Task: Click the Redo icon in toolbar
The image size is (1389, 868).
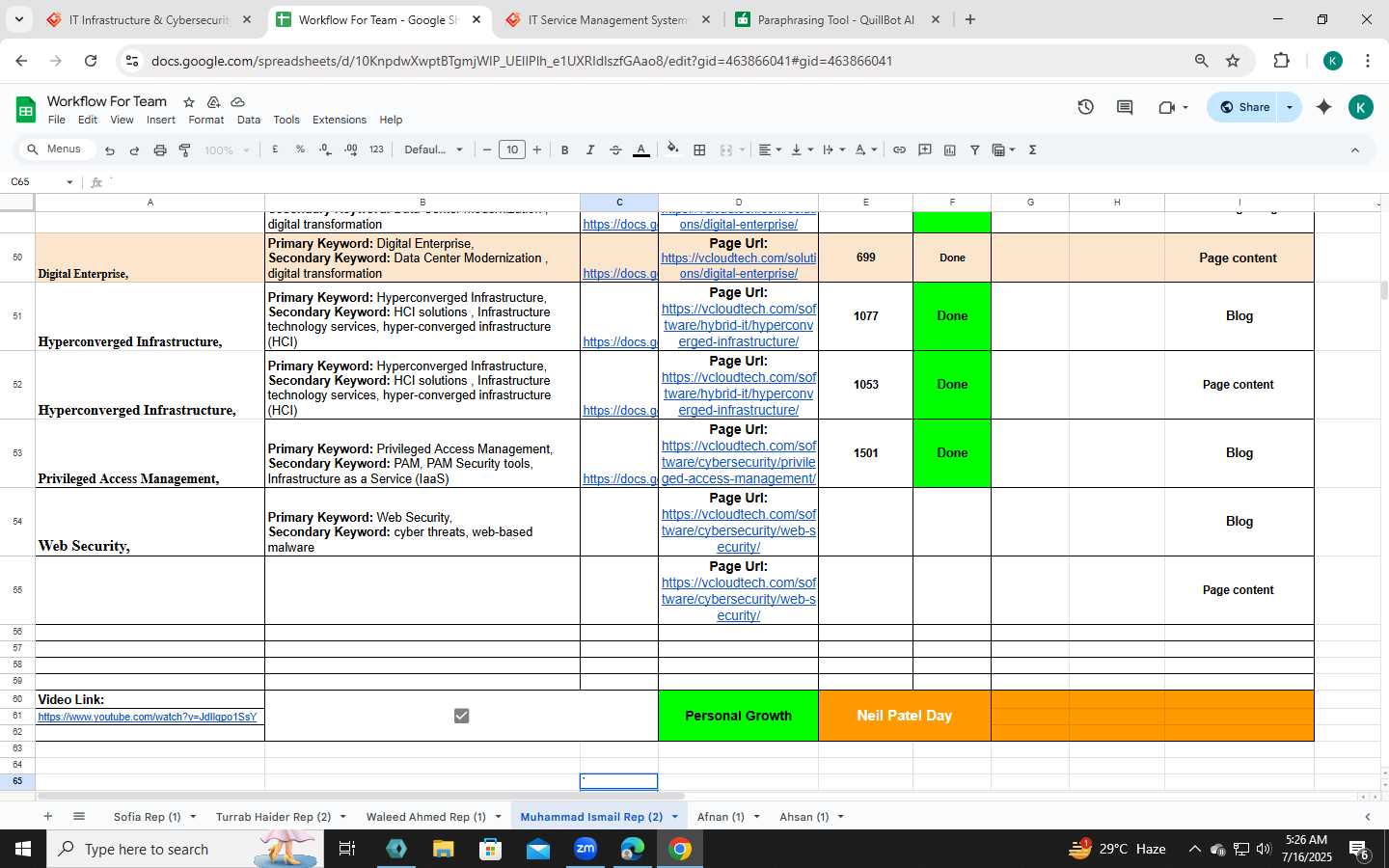Action: coord(134,150)
